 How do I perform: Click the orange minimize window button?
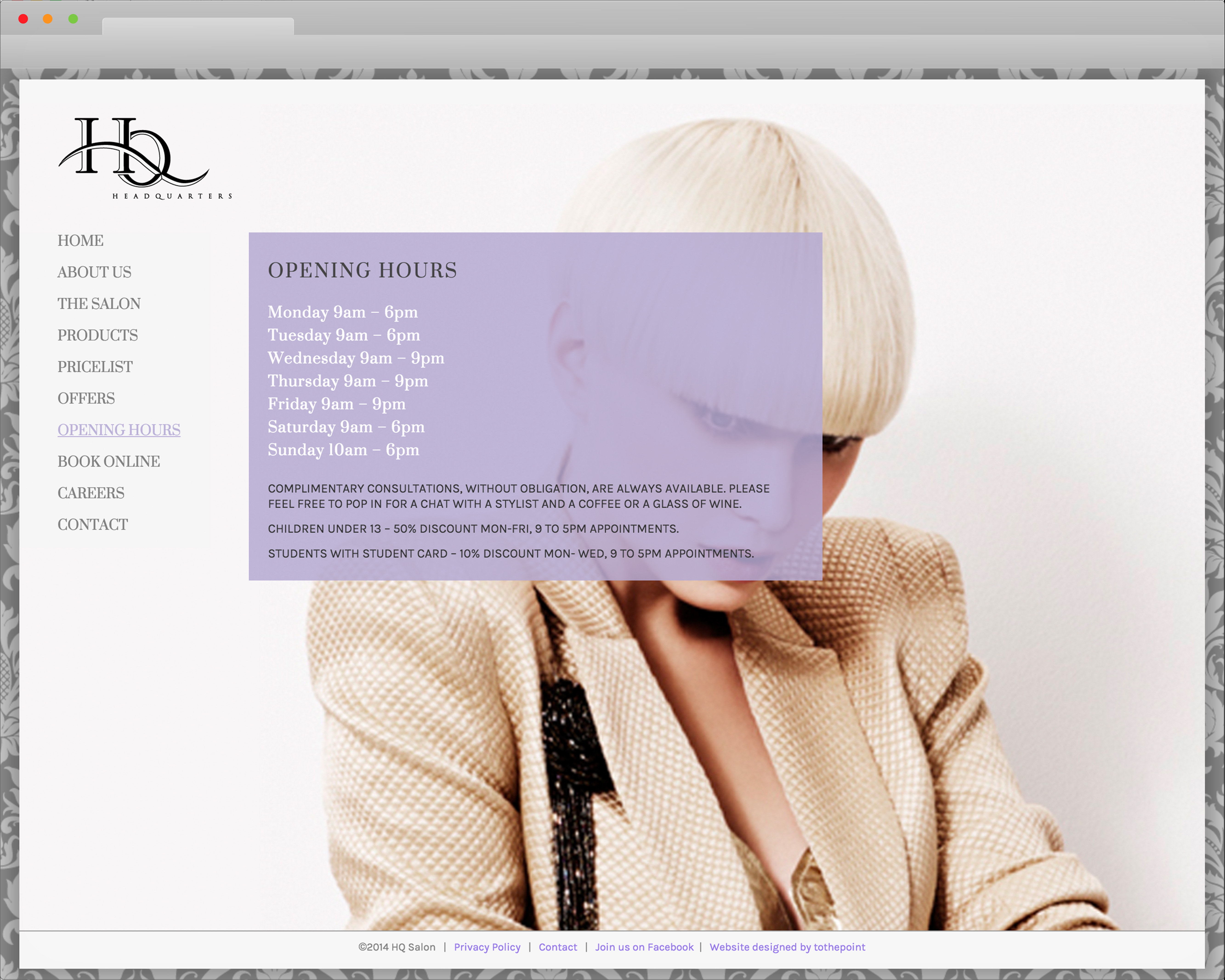(48, 19)
